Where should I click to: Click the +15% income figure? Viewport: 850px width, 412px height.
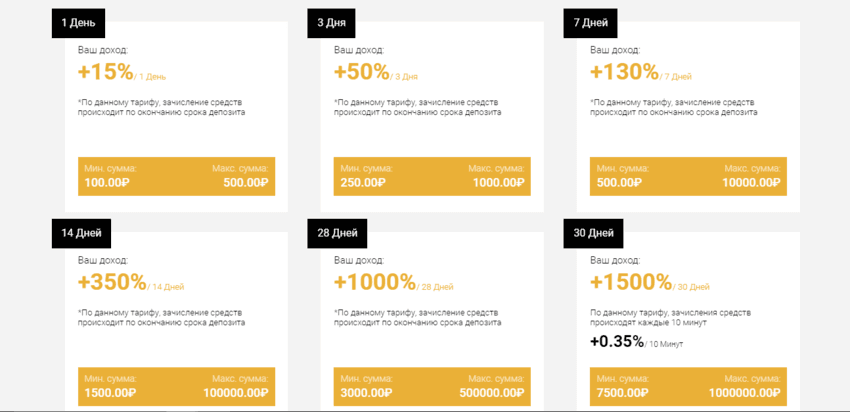point(105,72)
